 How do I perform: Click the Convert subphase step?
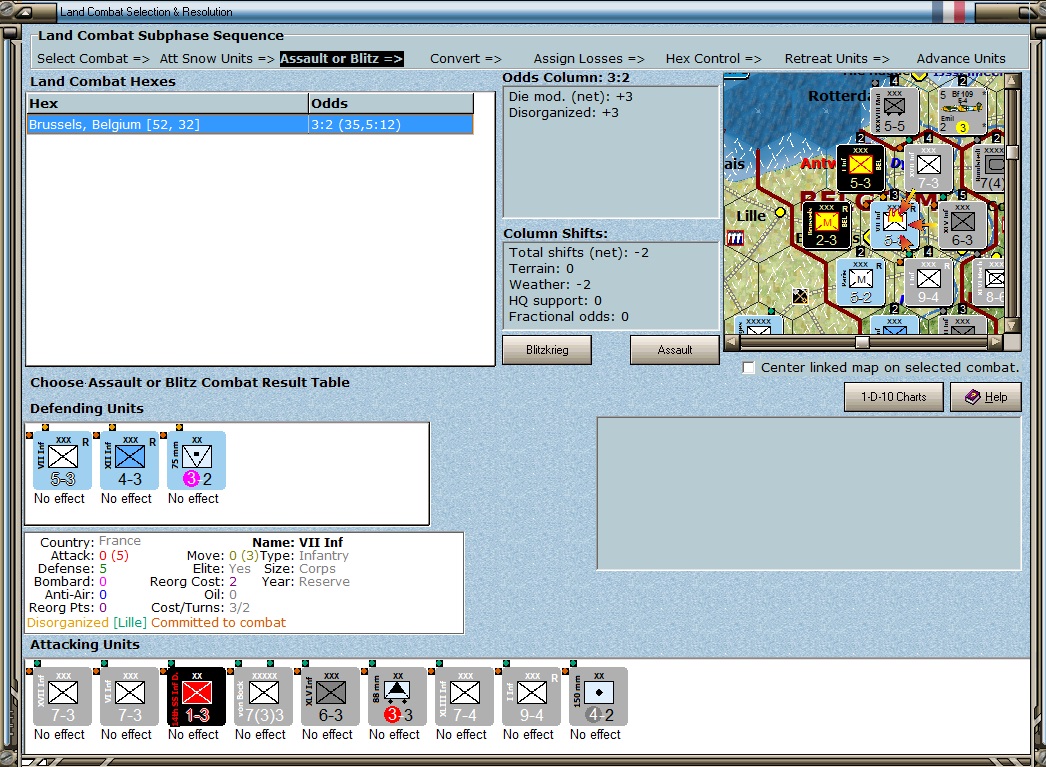click(x=466, y=59)
